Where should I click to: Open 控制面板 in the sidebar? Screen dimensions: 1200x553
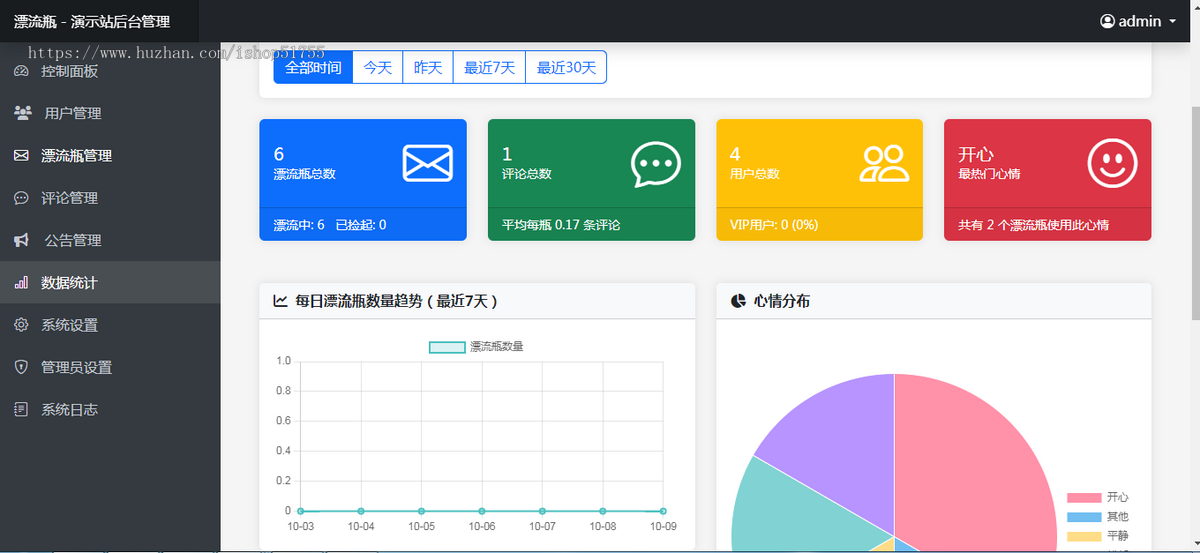coord(110,71)
